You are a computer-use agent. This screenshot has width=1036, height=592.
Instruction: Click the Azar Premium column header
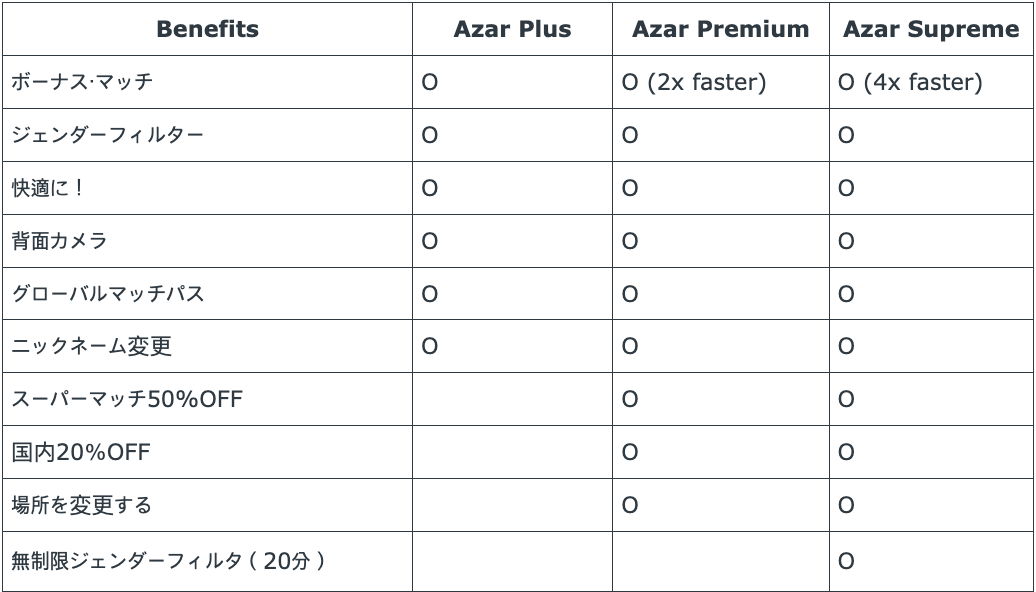coord(720,29)
